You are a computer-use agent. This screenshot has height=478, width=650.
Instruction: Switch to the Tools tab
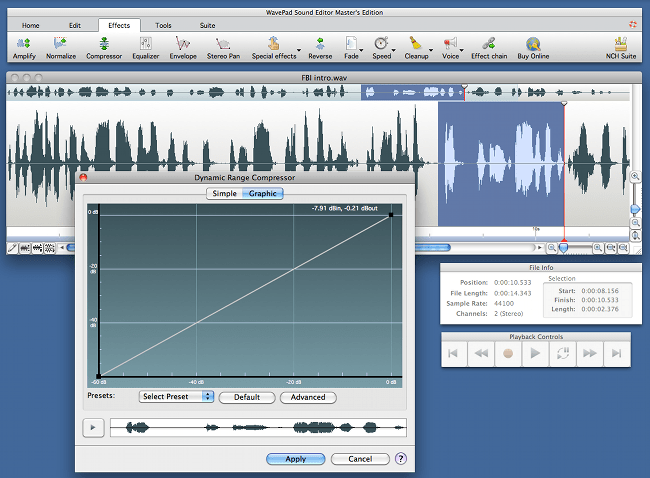(x=163, y=25)
